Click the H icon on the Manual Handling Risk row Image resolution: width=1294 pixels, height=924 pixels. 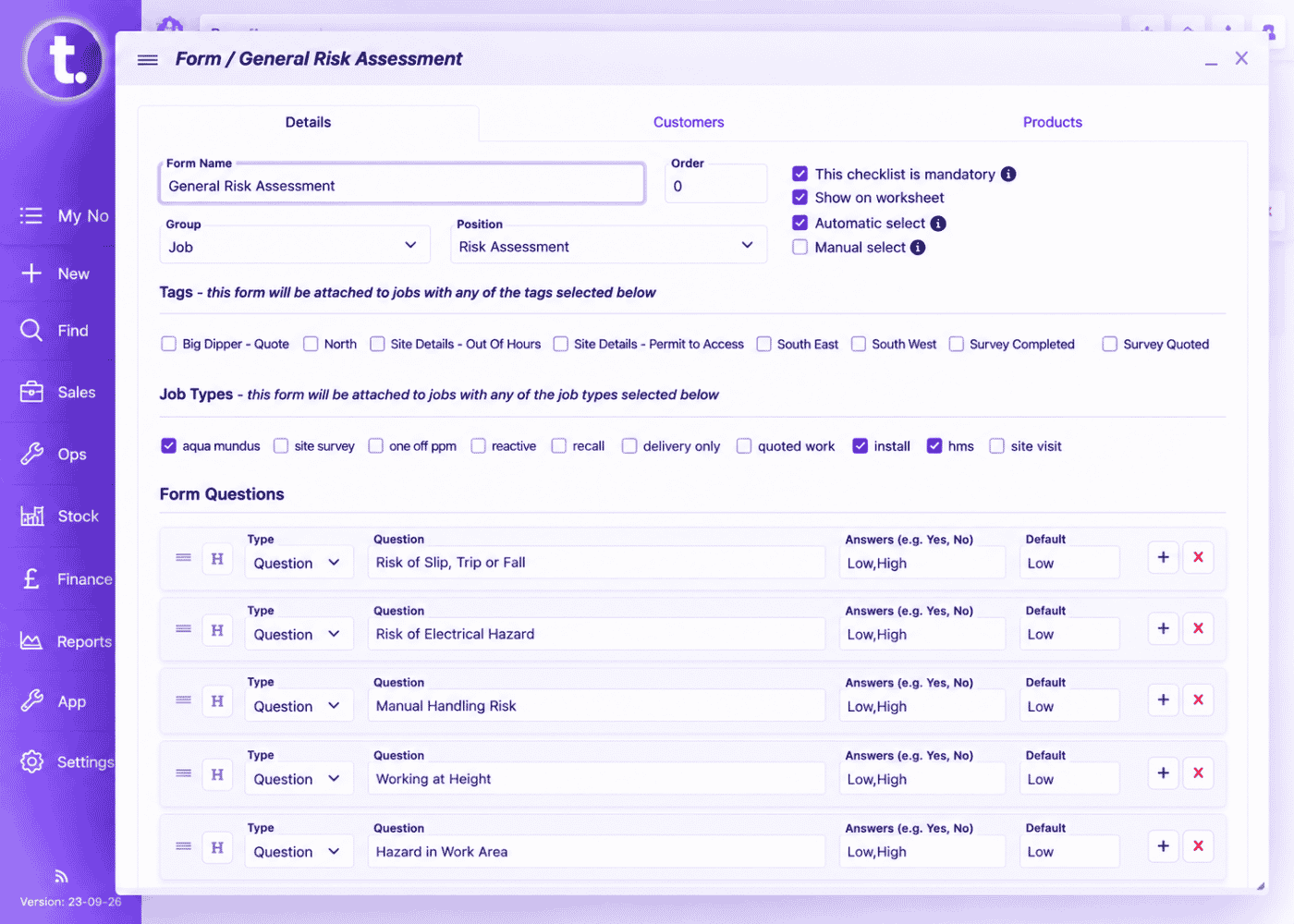coord(217,701)
